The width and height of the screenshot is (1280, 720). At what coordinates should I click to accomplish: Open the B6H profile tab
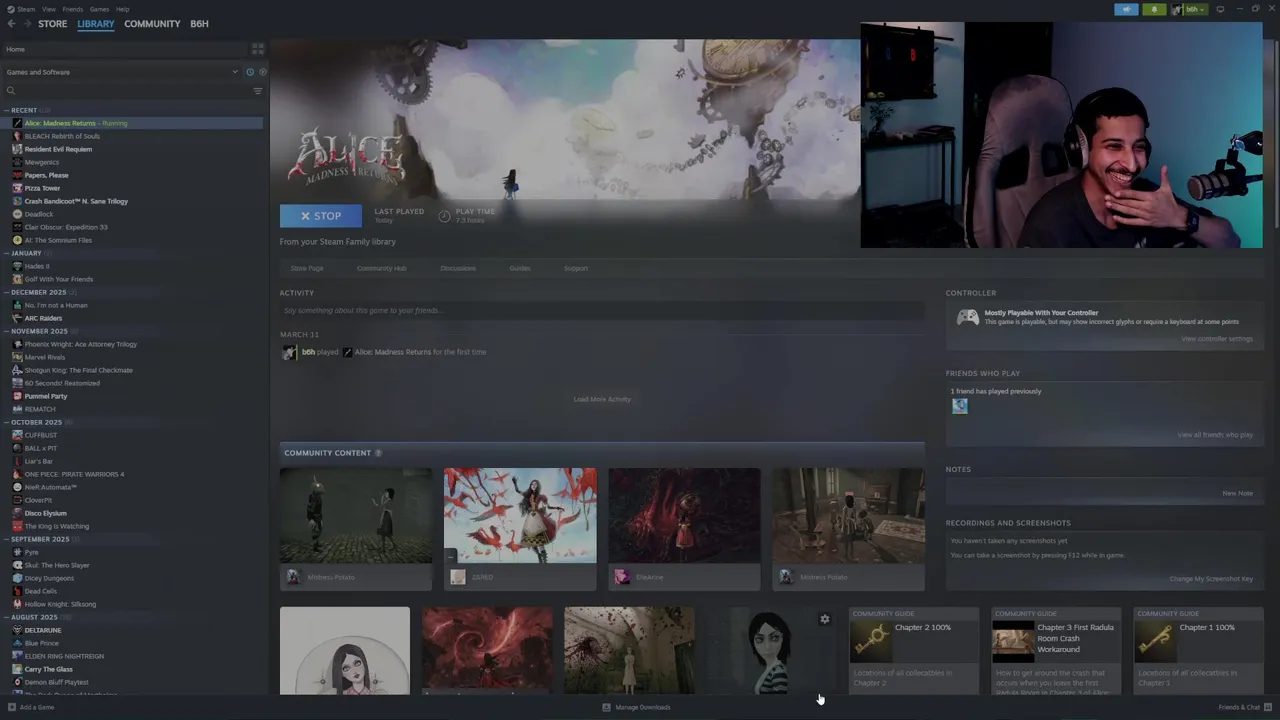[200, 24]
